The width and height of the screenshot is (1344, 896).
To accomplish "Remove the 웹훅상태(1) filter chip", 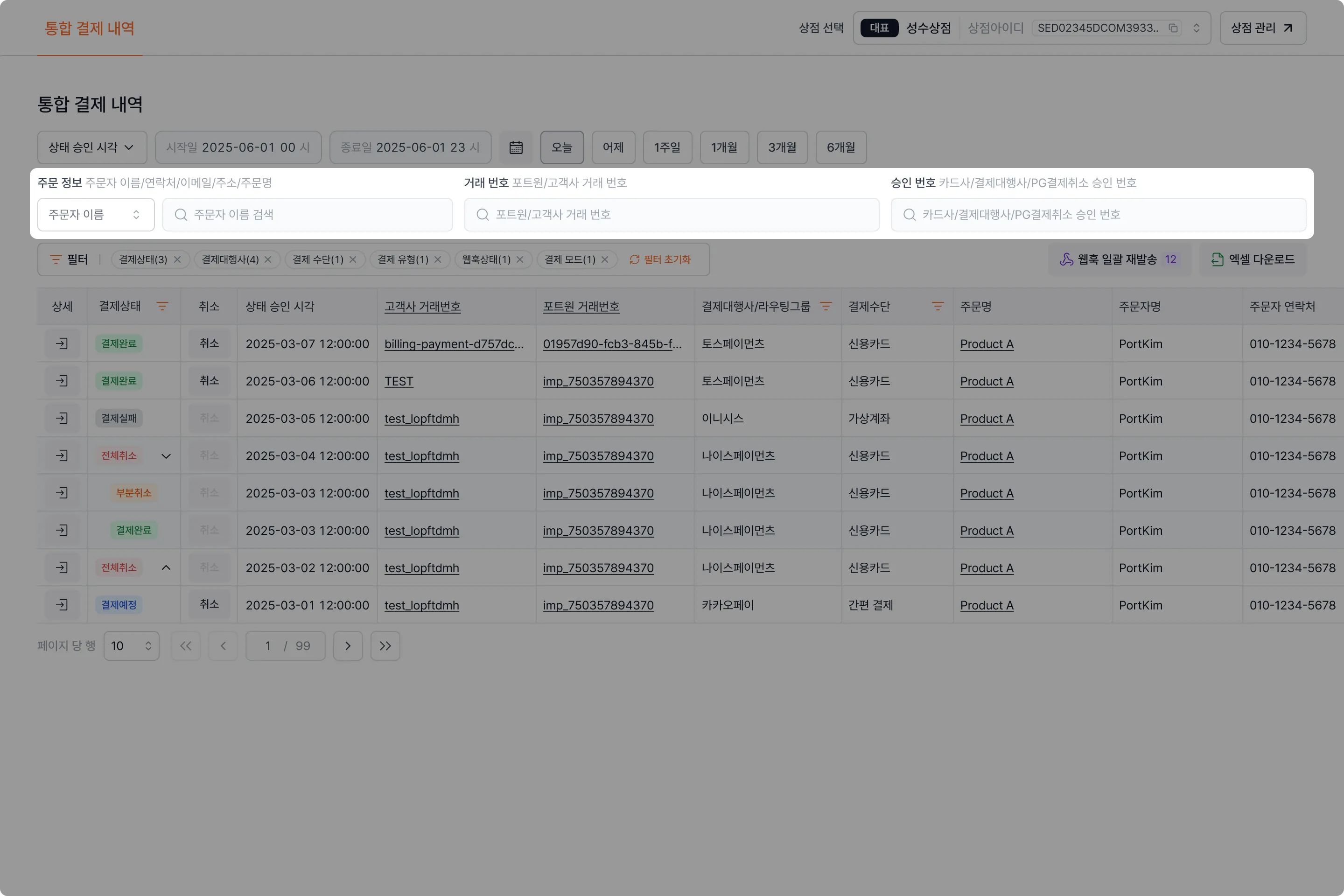I will coord(519,259).
